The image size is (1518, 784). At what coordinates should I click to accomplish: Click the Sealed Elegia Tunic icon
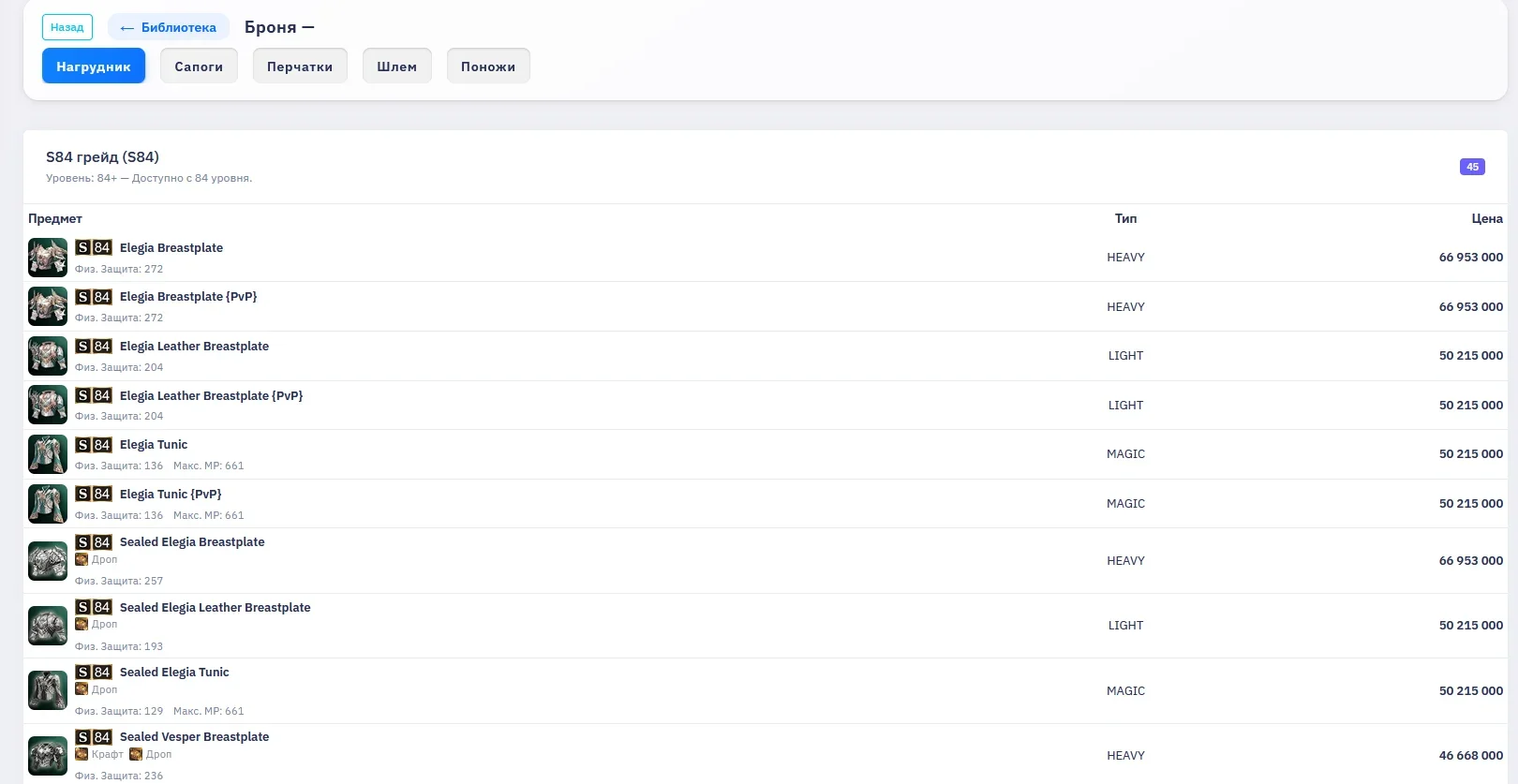point(47,690)
